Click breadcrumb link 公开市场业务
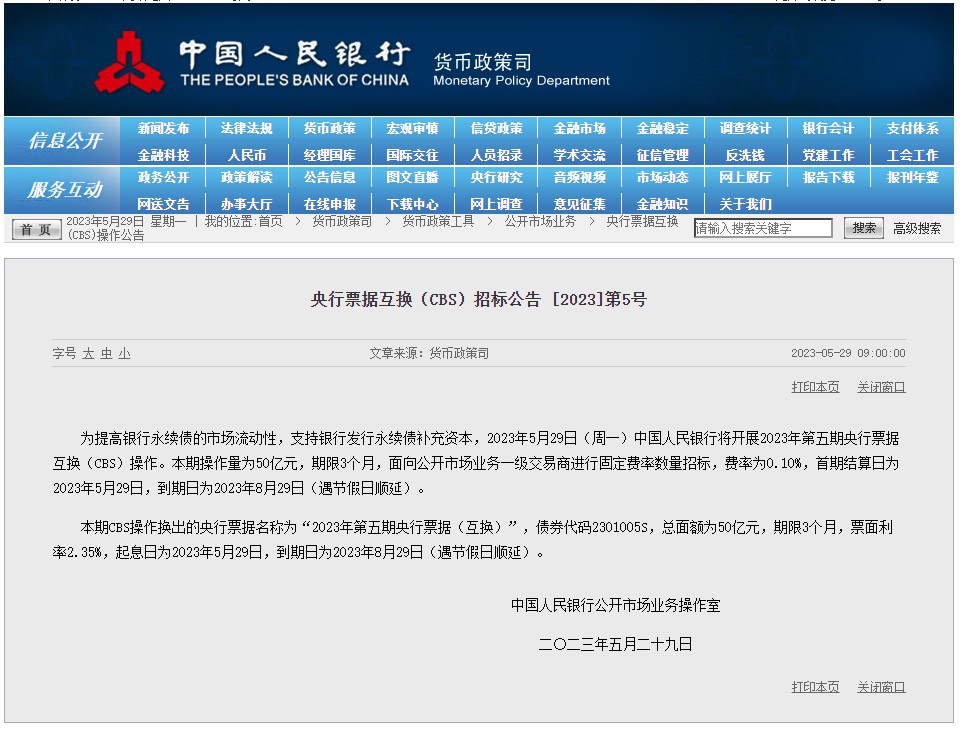 point(540,221)
